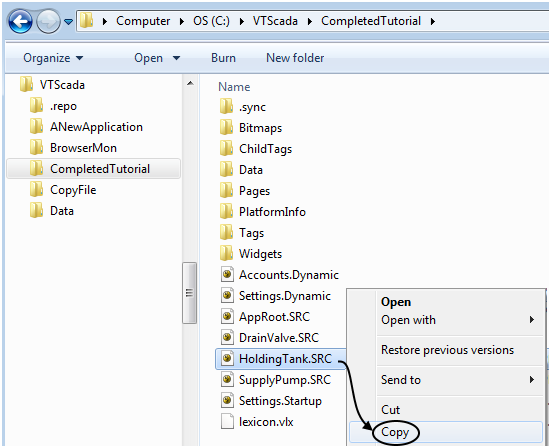Expand the Open button dropdown arrow

[x=176, y=58]
